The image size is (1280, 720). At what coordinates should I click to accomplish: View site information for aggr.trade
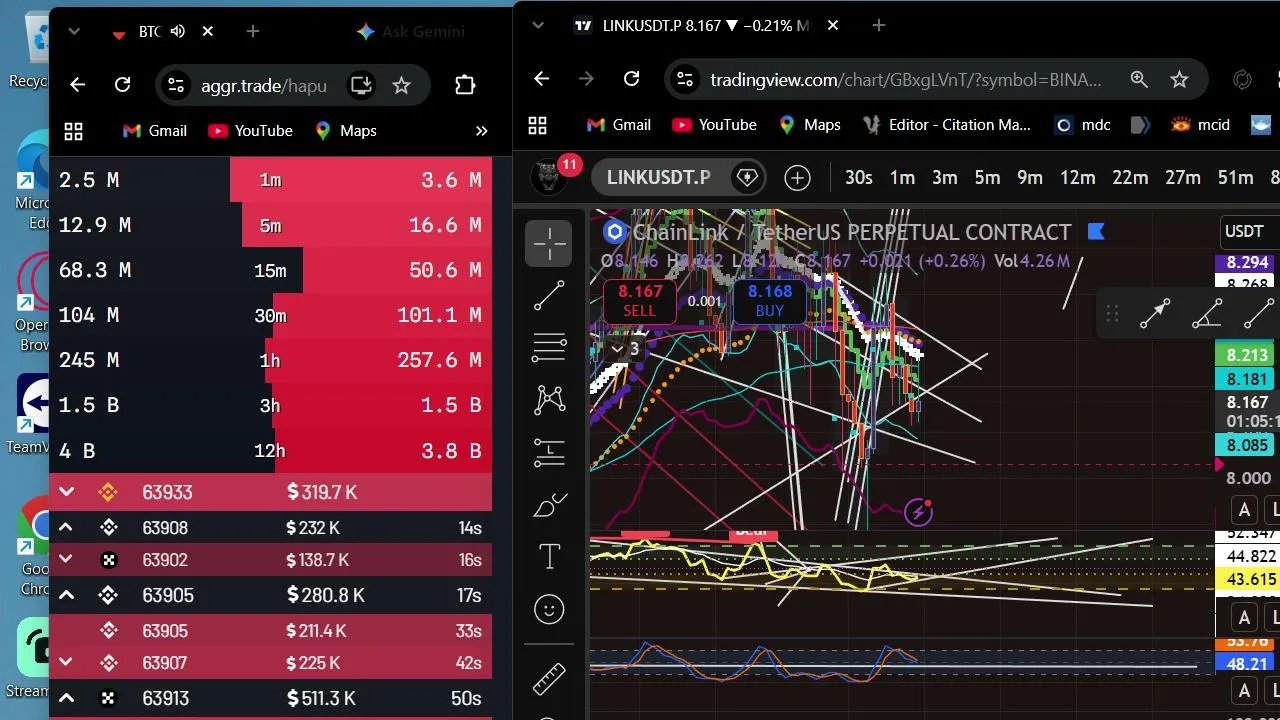click(175, 85)
